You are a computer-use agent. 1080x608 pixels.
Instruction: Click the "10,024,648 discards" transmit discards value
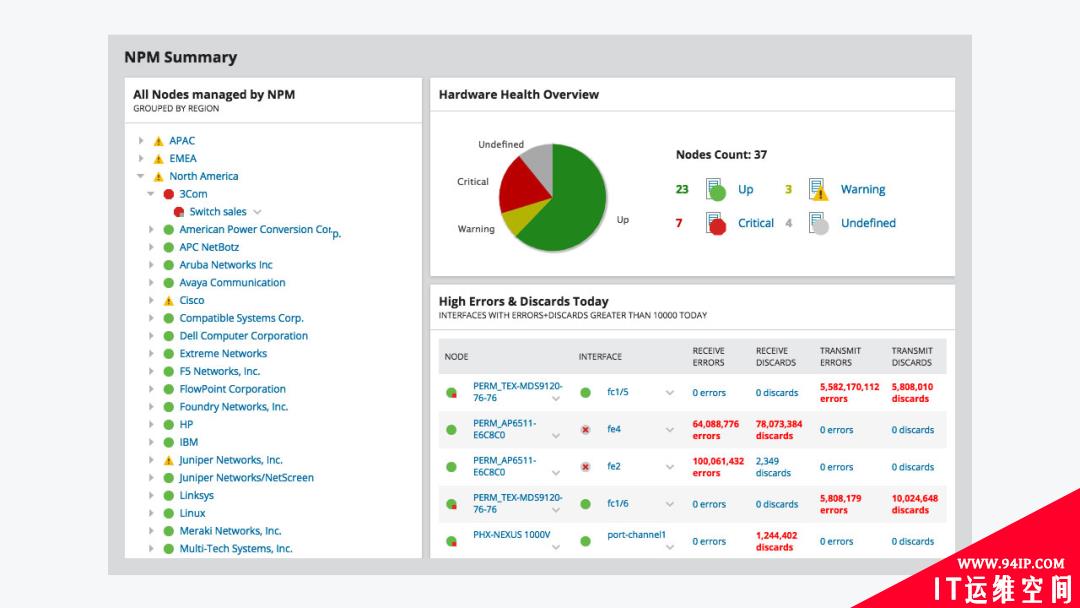click(x=915, y=505)
